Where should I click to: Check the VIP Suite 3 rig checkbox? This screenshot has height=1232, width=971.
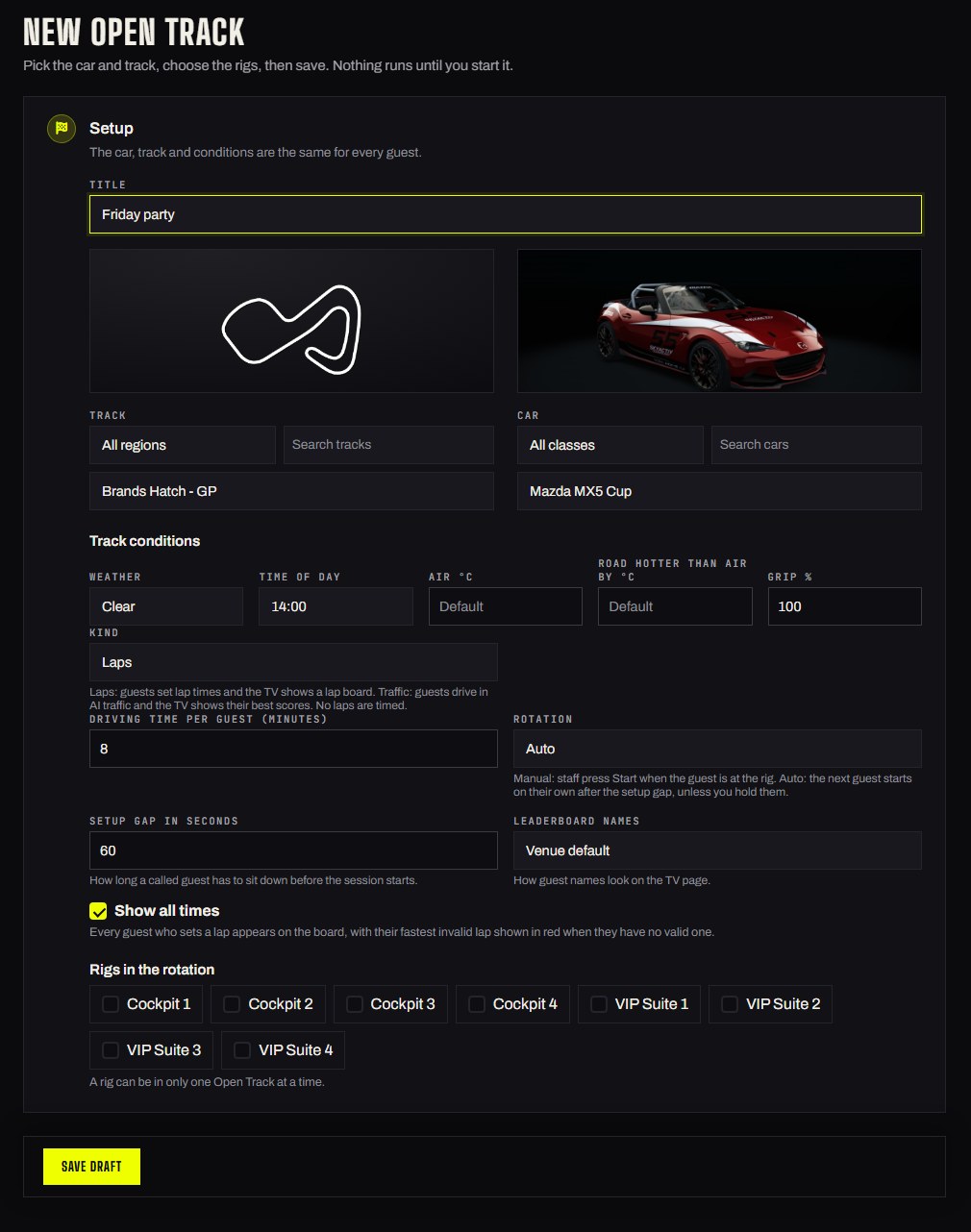tap(111, 1050)
